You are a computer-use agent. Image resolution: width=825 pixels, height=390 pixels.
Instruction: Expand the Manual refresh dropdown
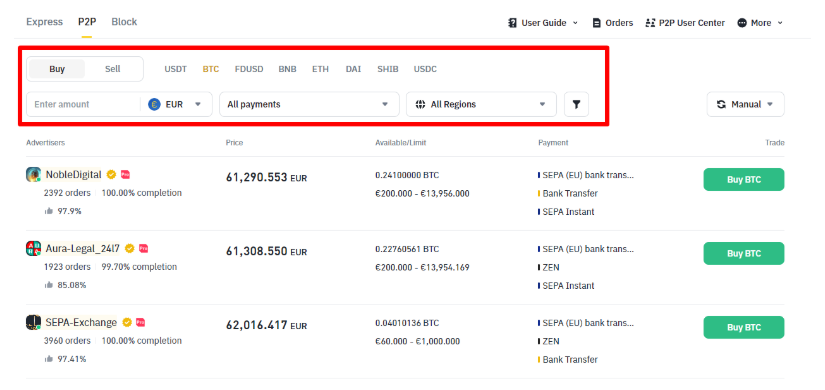746,104
